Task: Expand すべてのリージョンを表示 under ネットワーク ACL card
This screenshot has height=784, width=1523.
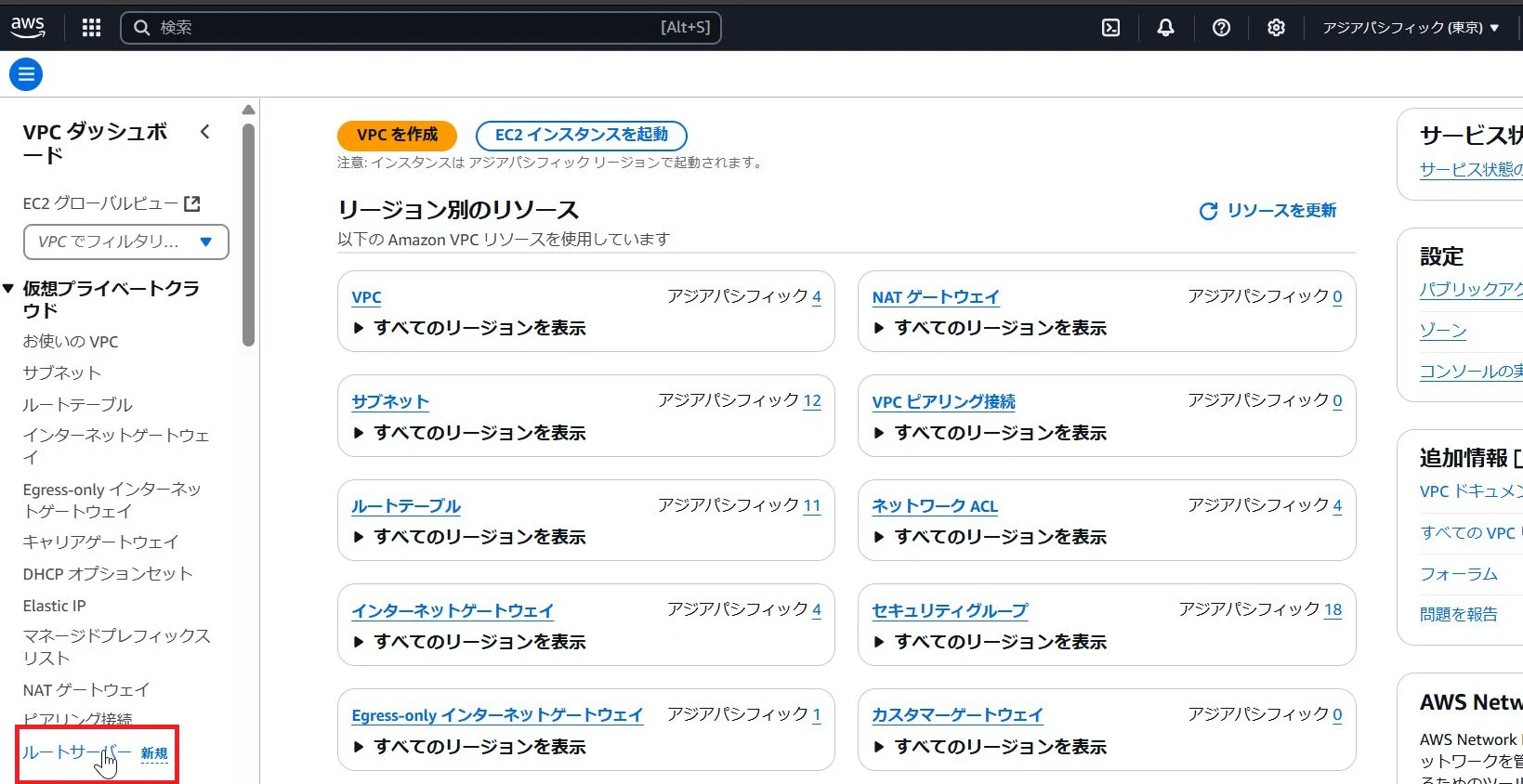Action: [x=991, y=537]
